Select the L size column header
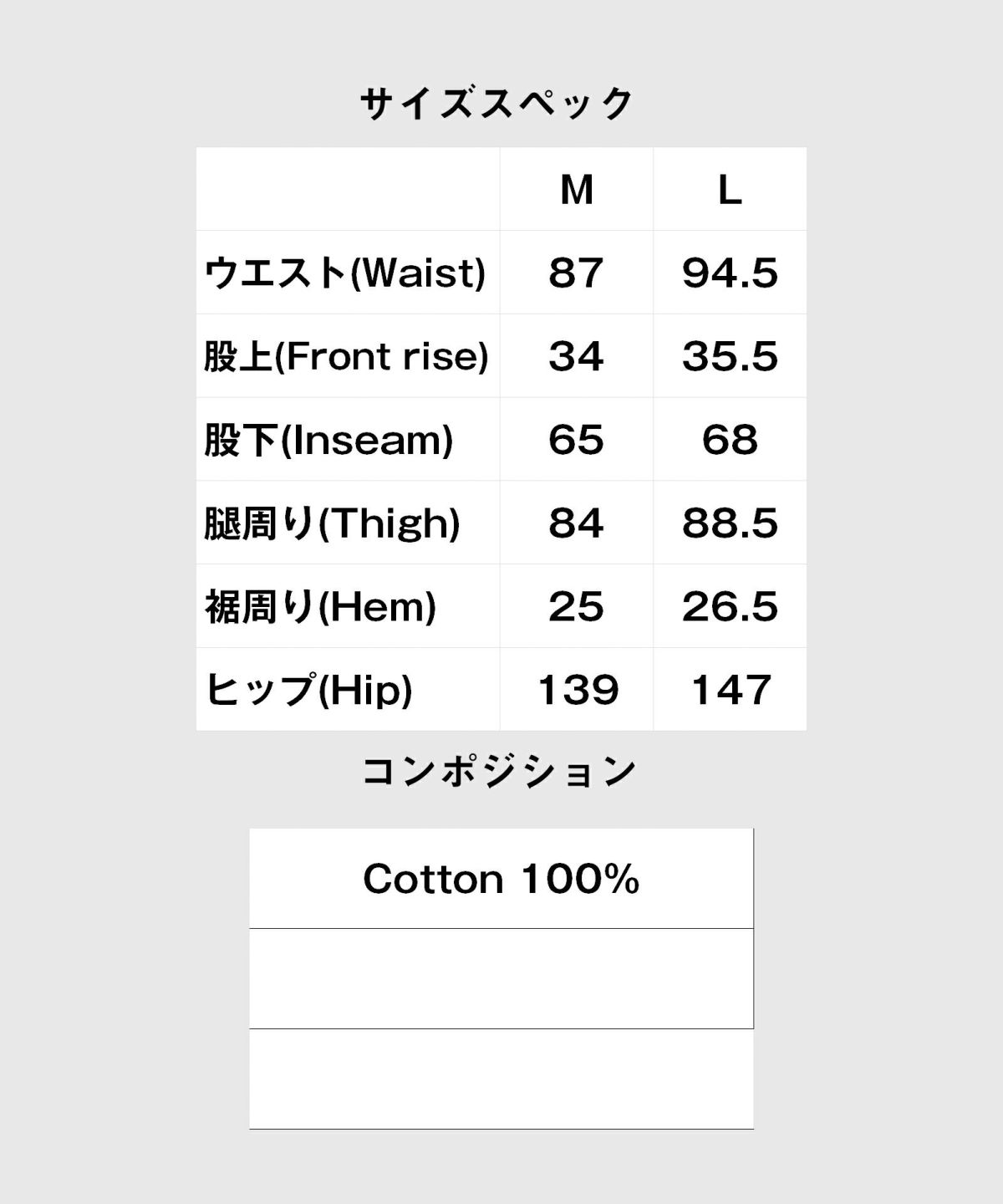 [730, 190]
